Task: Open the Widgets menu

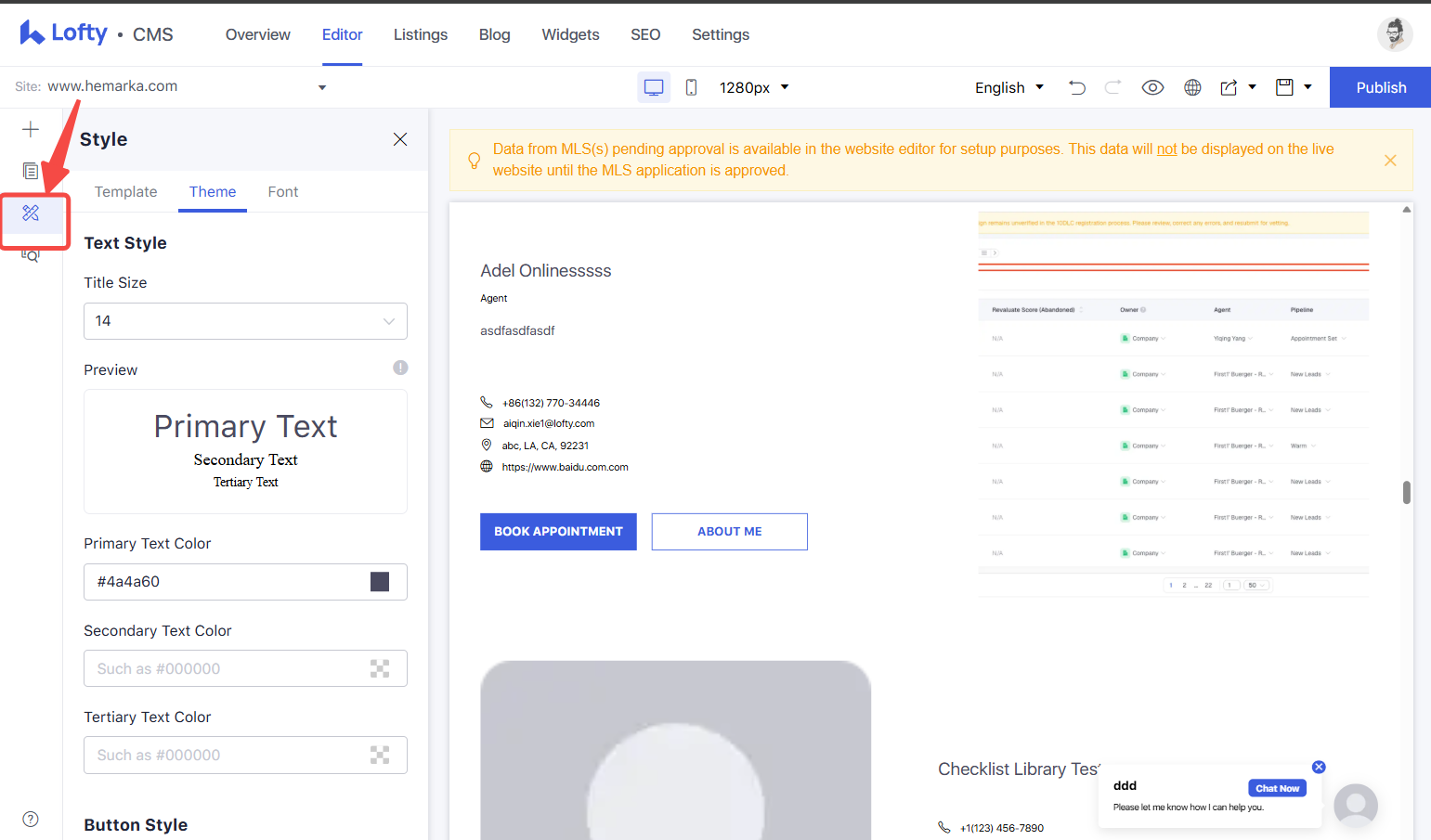Action: [x=571, y=34]
